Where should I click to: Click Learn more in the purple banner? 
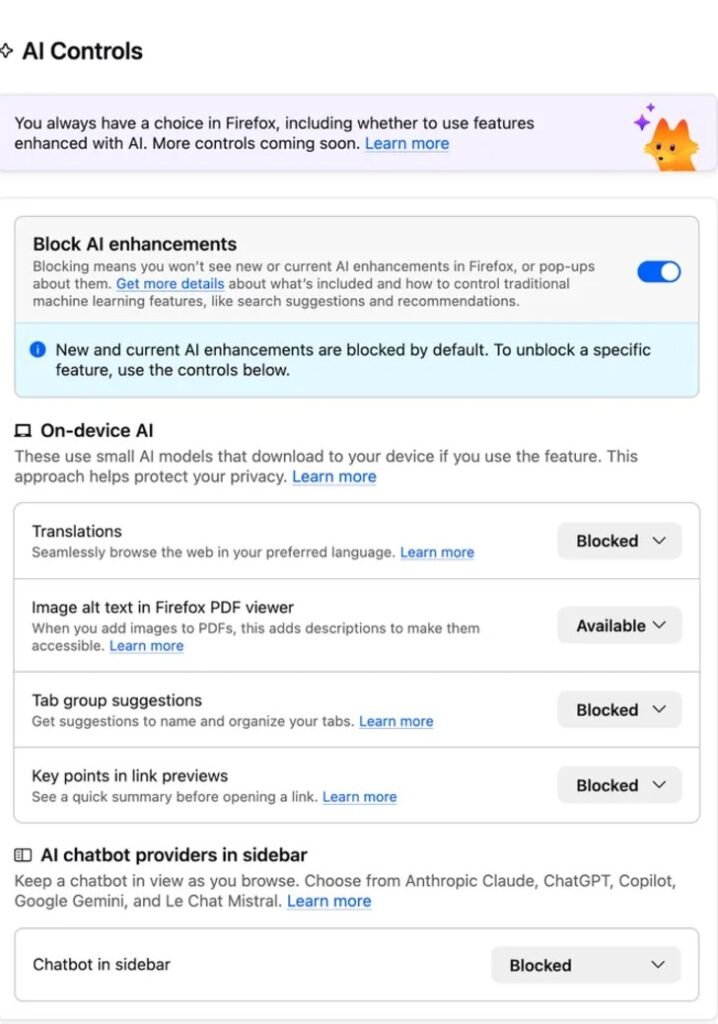click(407, 143)
